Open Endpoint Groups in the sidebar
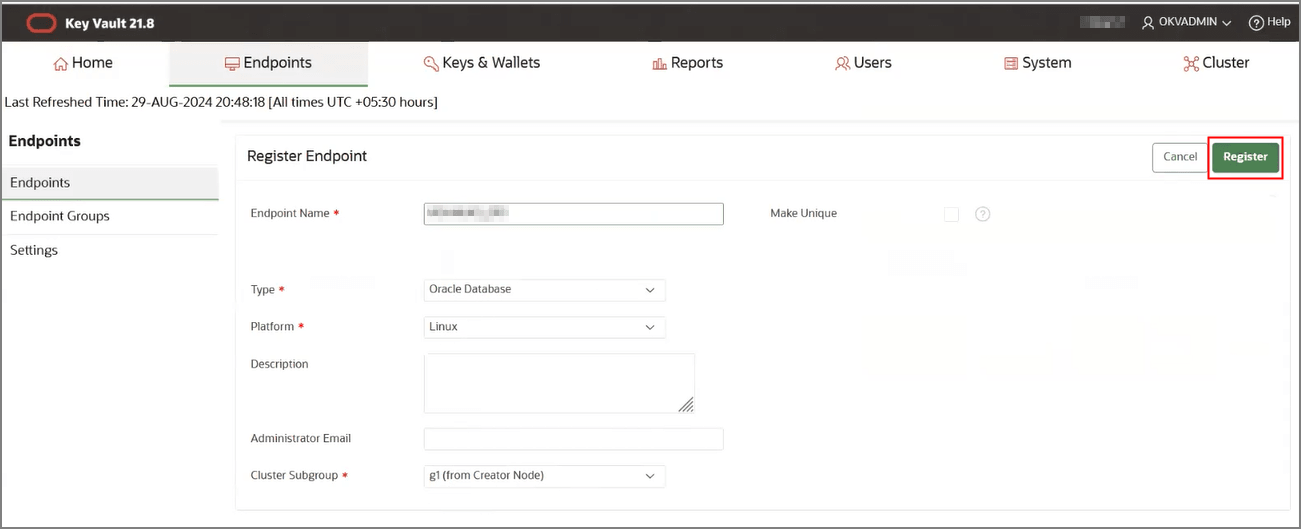 tap(110, 216)
